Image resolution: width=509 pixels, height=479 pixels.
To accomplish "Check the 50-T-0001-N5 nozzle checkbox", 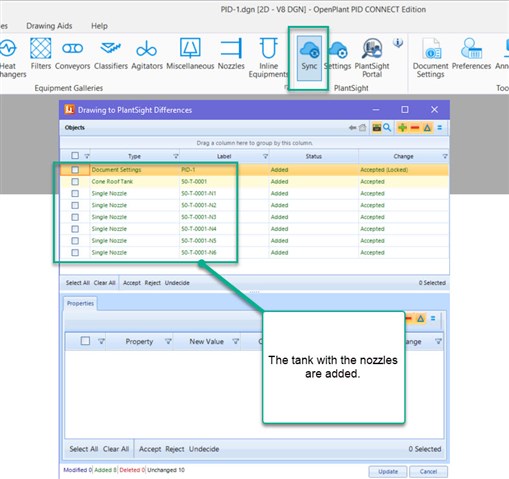I will tap(75, 241).
